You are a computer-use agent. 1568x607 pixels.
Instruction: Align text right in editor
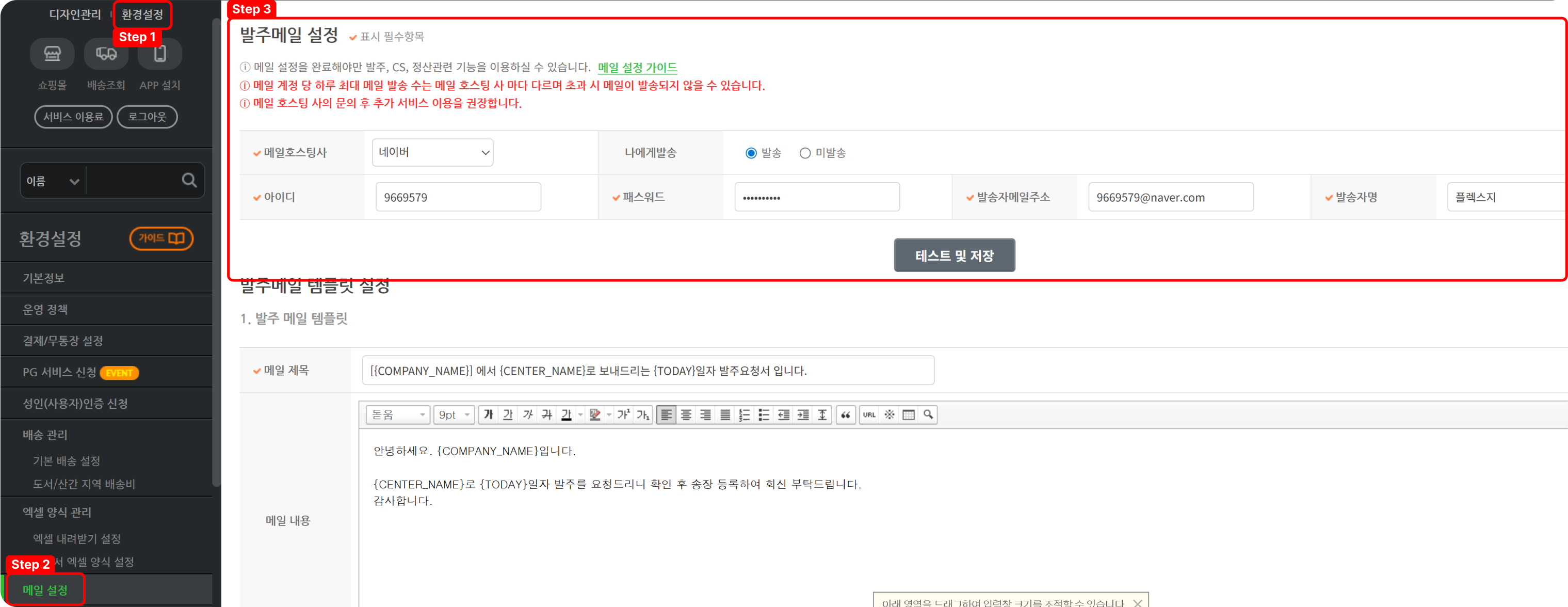point(705,414)
